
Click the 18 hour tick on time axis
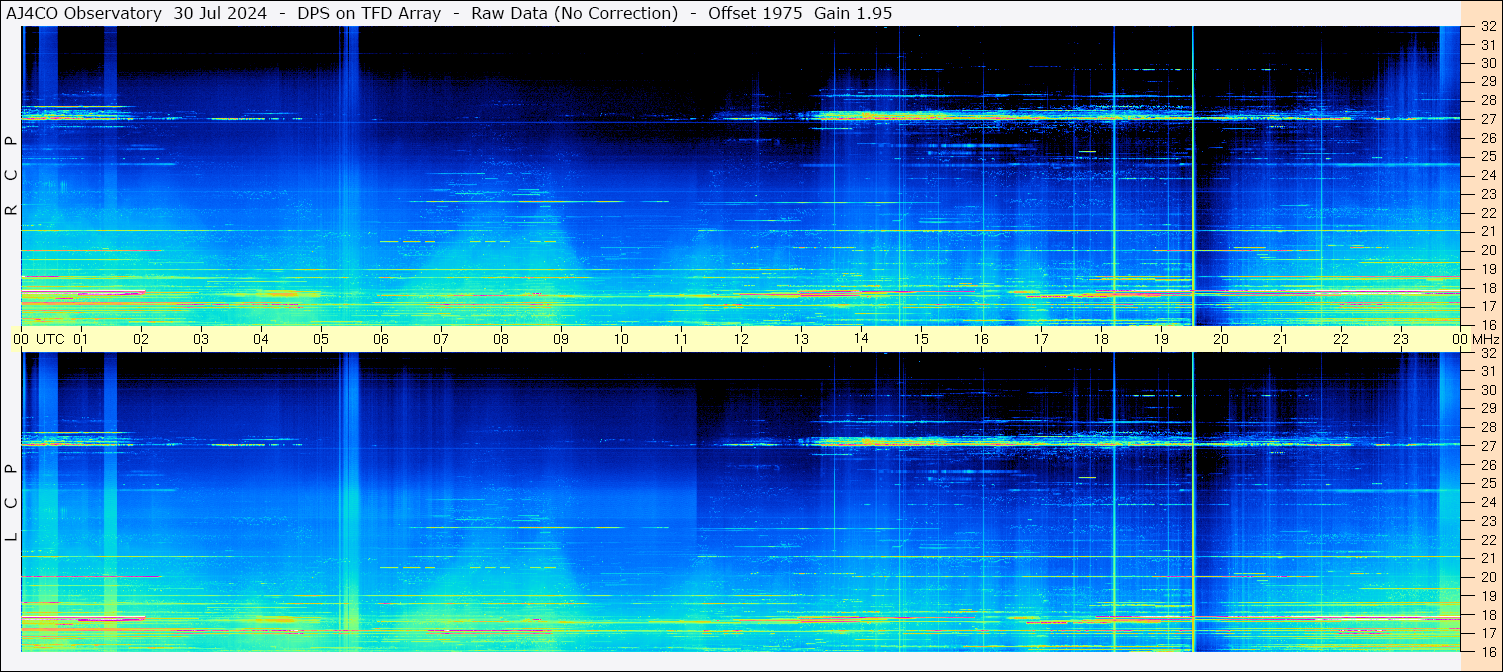pyautogui.click(x=1101, y=339)
